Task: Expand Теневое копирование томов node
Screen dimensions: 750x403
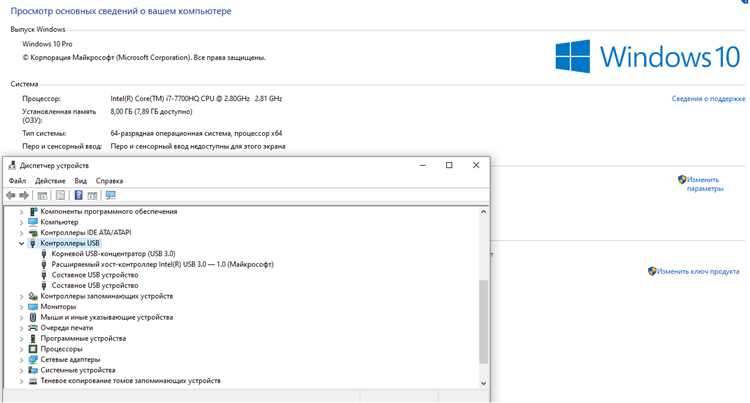Action: 21,381
